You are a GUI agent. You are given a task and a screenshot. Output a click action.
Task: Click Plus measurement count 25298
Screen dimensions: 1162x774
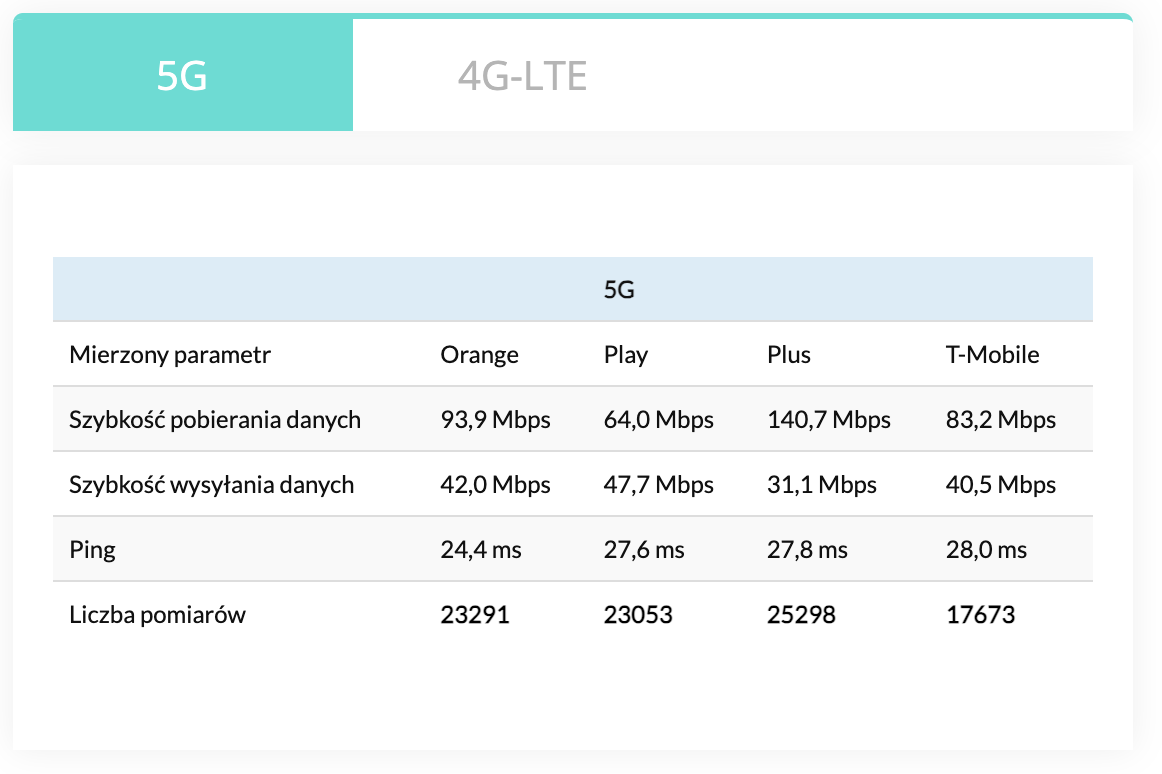[801, 615]
